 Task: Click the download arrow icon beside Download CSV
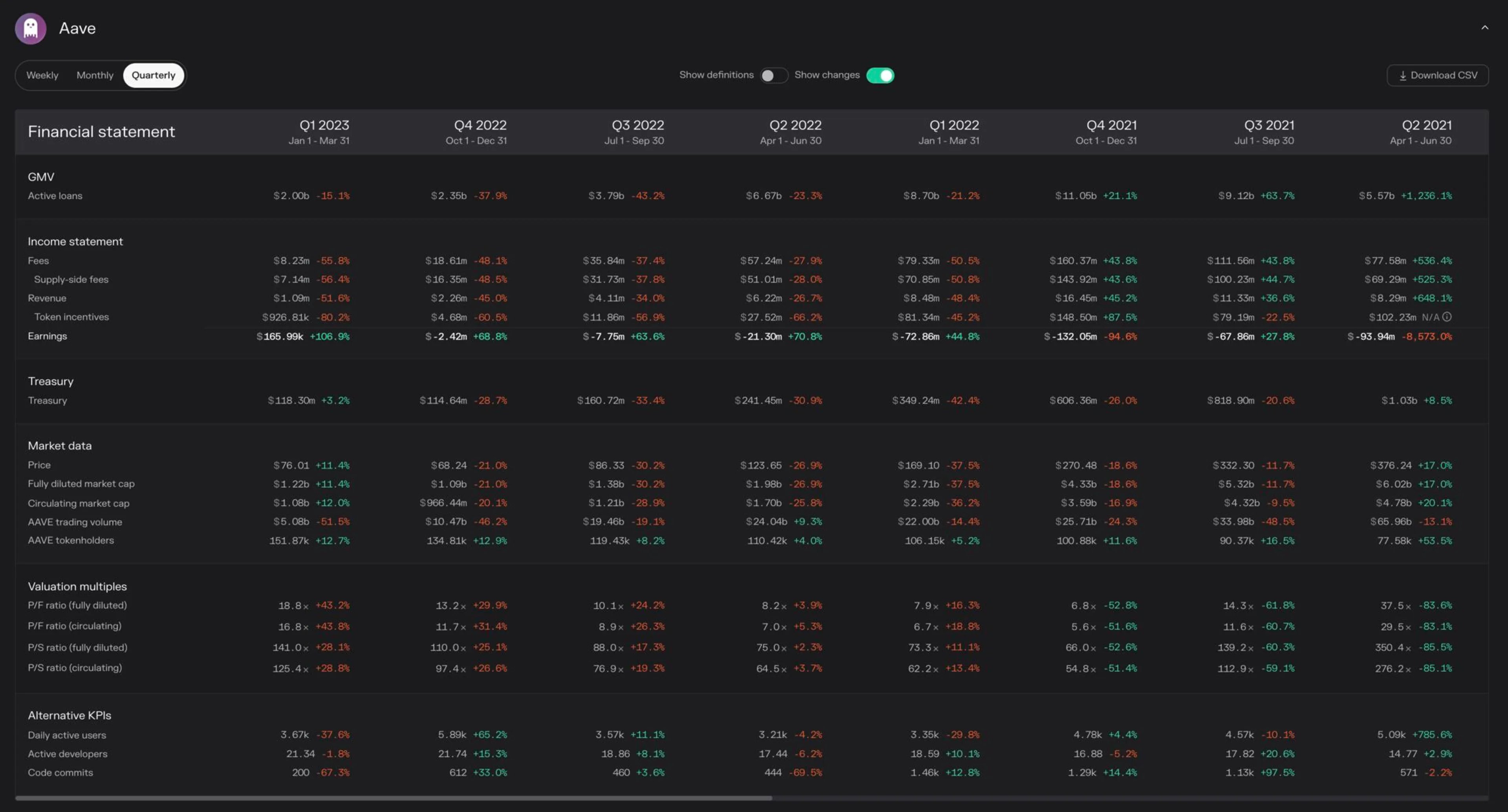[1403, 75]
